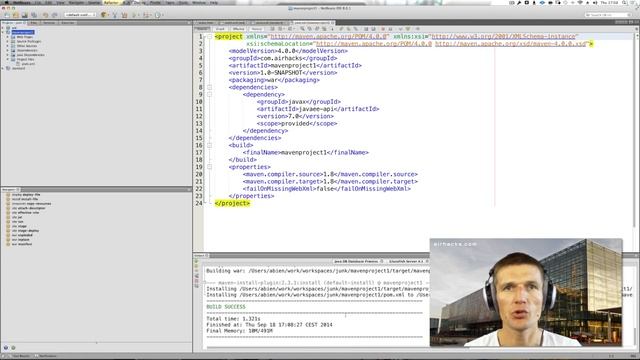The height and width of the screenshot is (360, 640).
Task: Open the Profile menu
Action: point(155,2)
